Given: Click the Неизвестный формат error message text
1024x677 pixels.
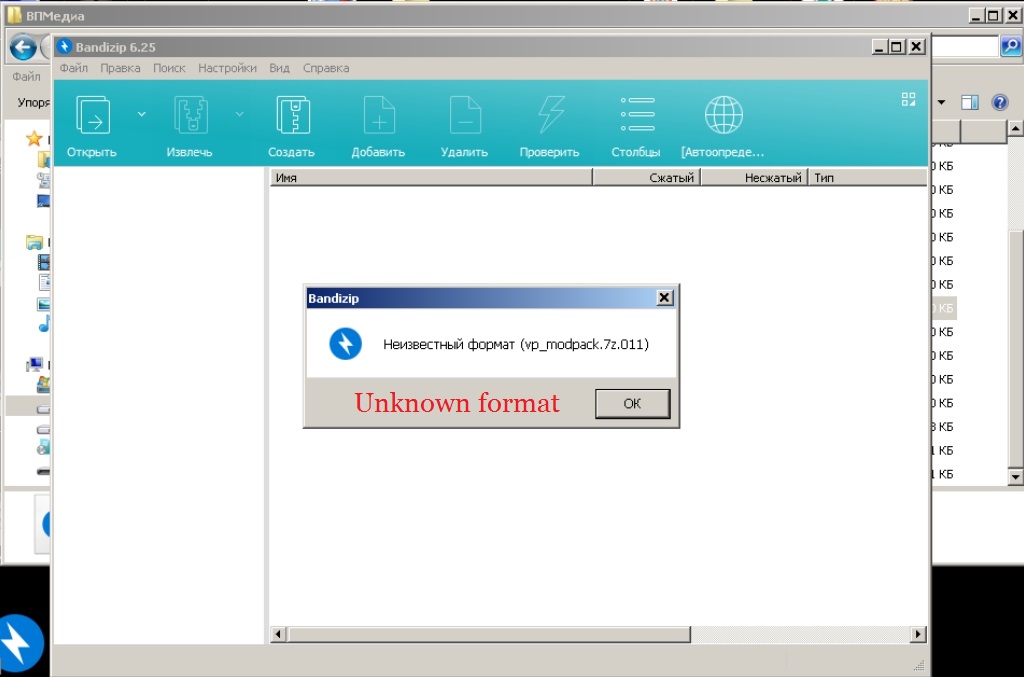Looking at the screenshot, I should 516,344.
